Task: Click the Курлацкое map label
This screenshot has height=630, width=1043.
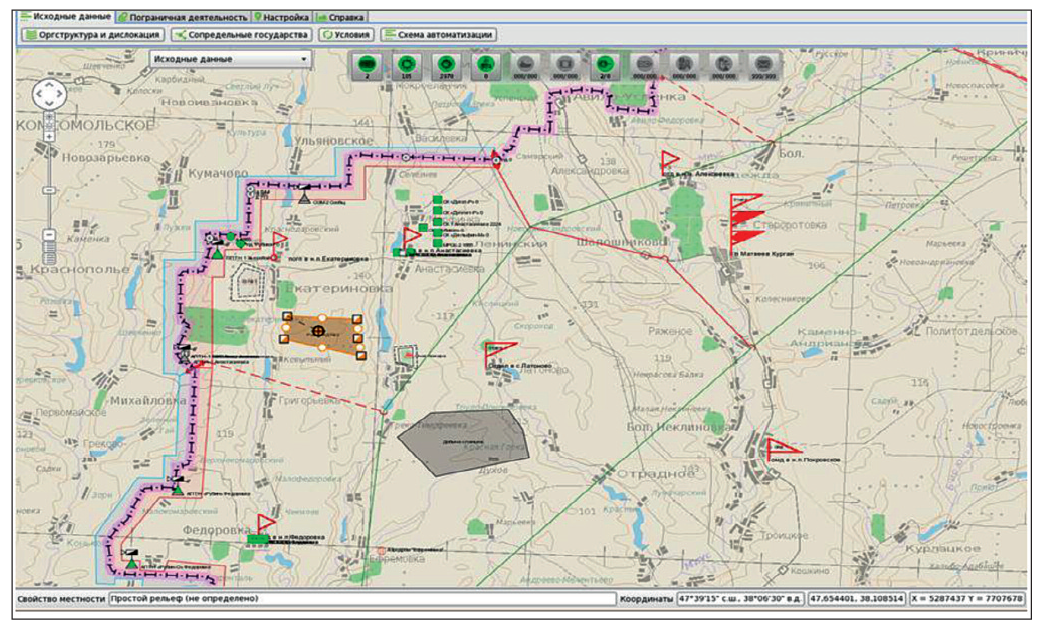Action: [942, 549]
